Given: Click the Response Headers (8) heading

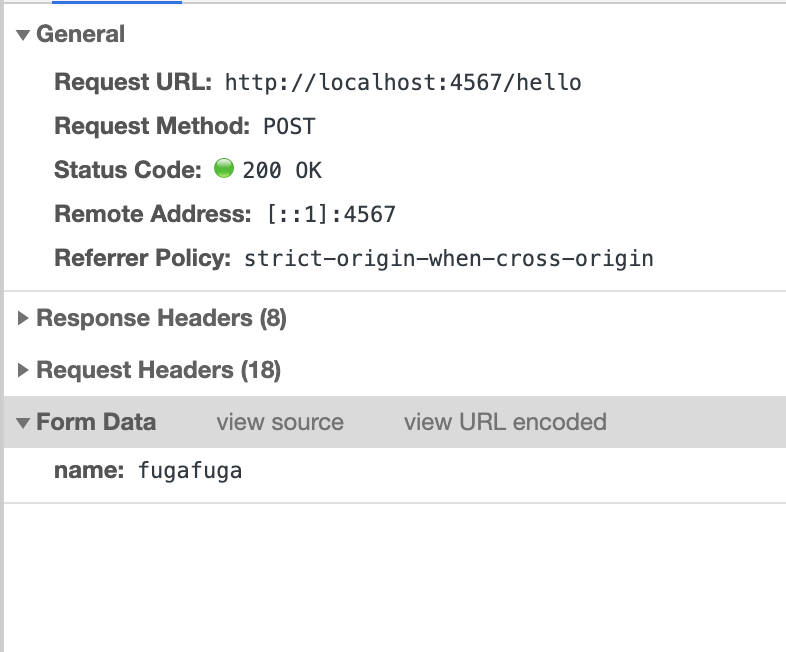Looking at the screenshot, I should 161,318.
